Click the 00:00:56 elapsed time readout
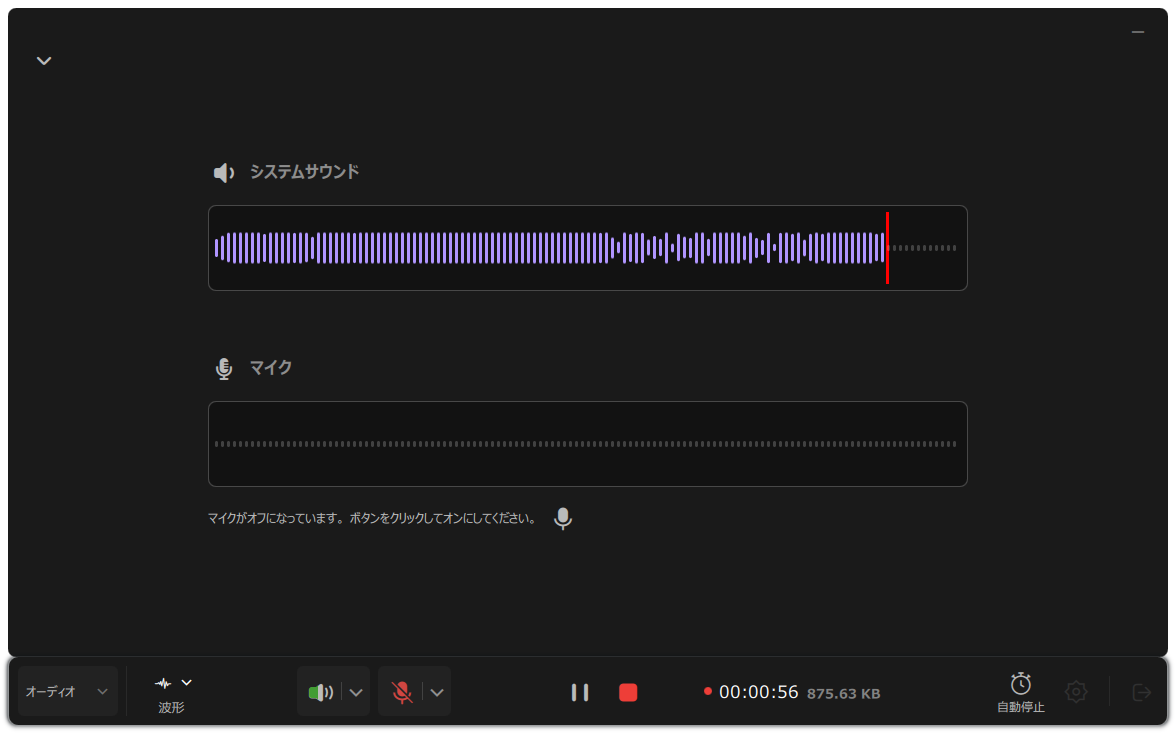1176x734 pixels. (x=758, y=692)
